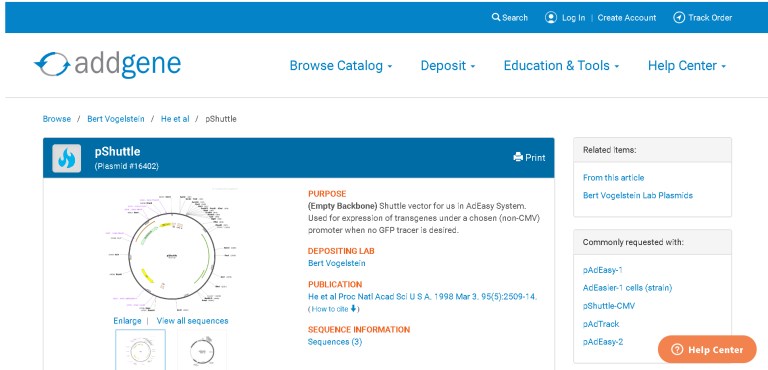This screenshot has width=768, height=370.
Task: Click the Addgene logo
Action: pos(107,65)
